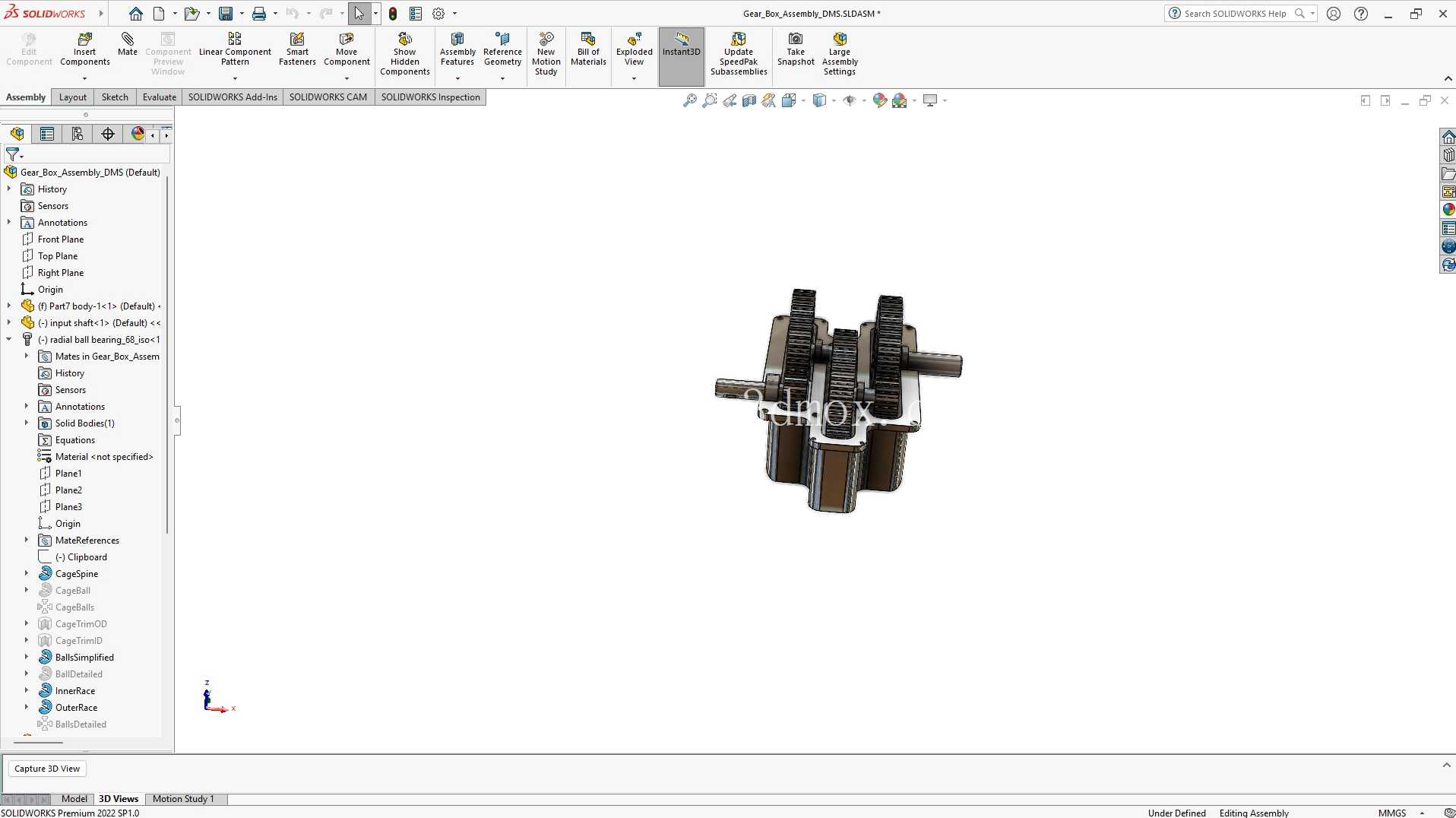This screenshot has width=1456, height=818.
Task: Open Insert Components dropdown arrow
Action: tap(84, 78)
